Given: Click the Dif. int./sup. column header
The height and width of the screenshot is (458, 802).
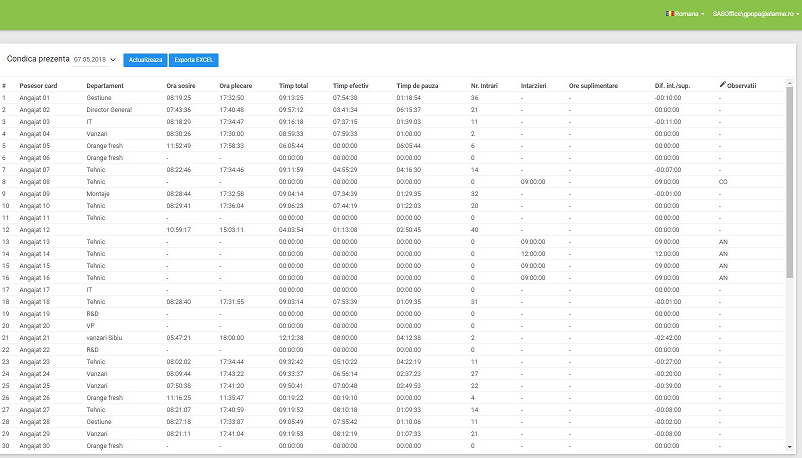Looking at the screenshot, I should pos(672,86).
